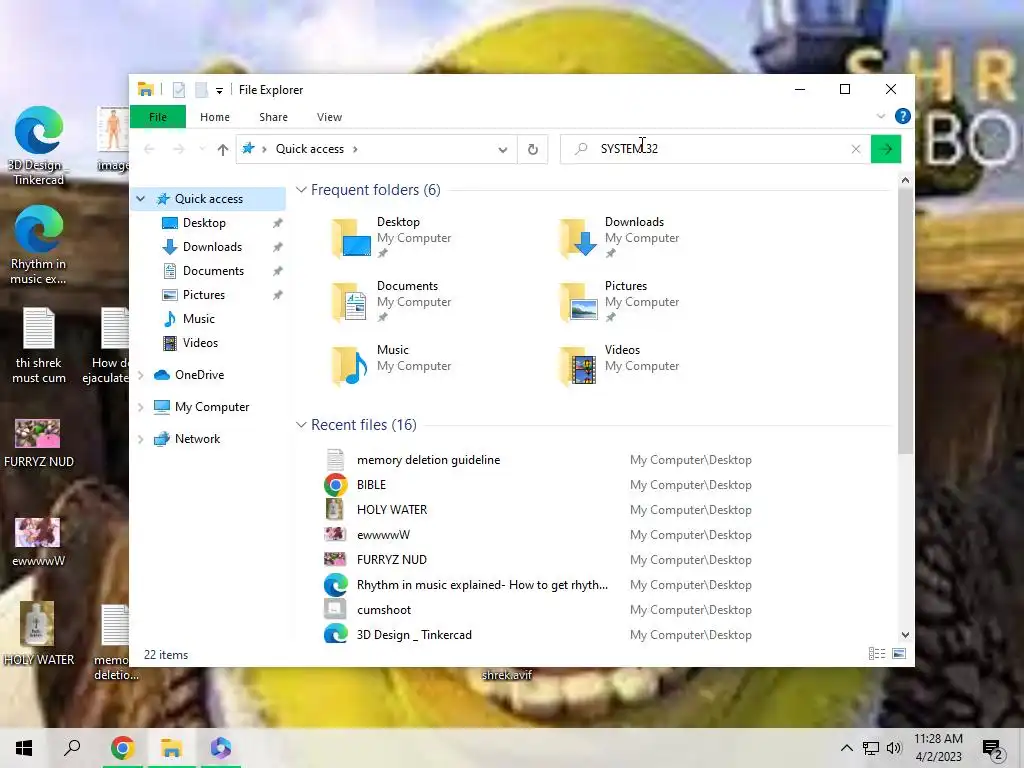This screenshot has height=768, width=1024.
Task: Open the address bar history dropdown
Action: (503, 150)
